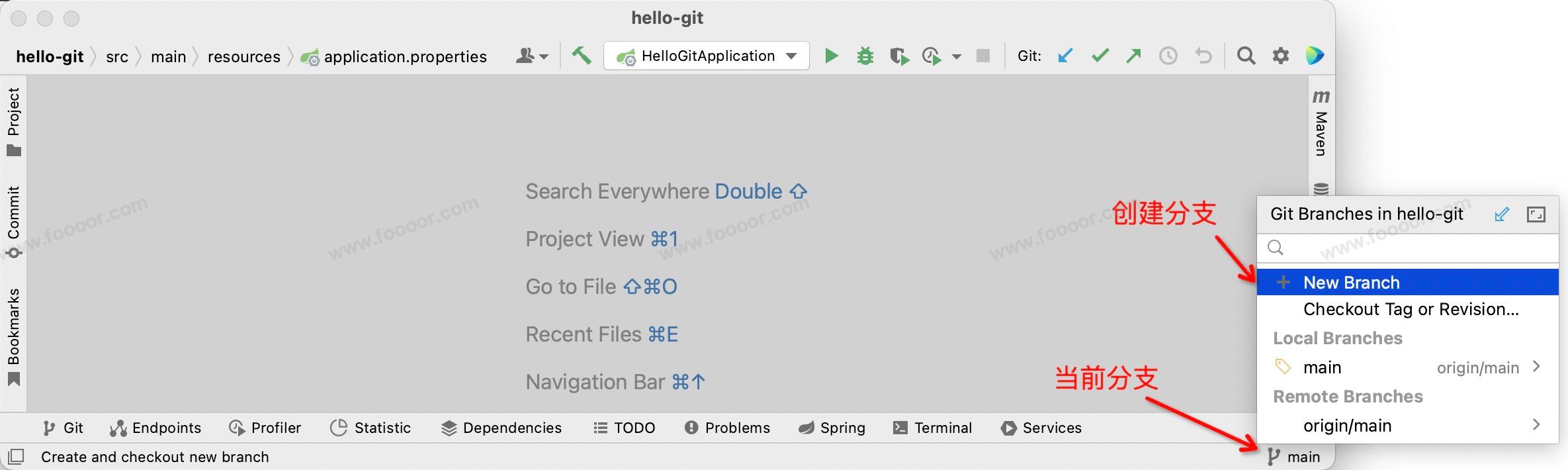Click Git commit green checkmark
Image resolution: width=1568 pixels, height=470 pixels.
(x=1100, y=56)
